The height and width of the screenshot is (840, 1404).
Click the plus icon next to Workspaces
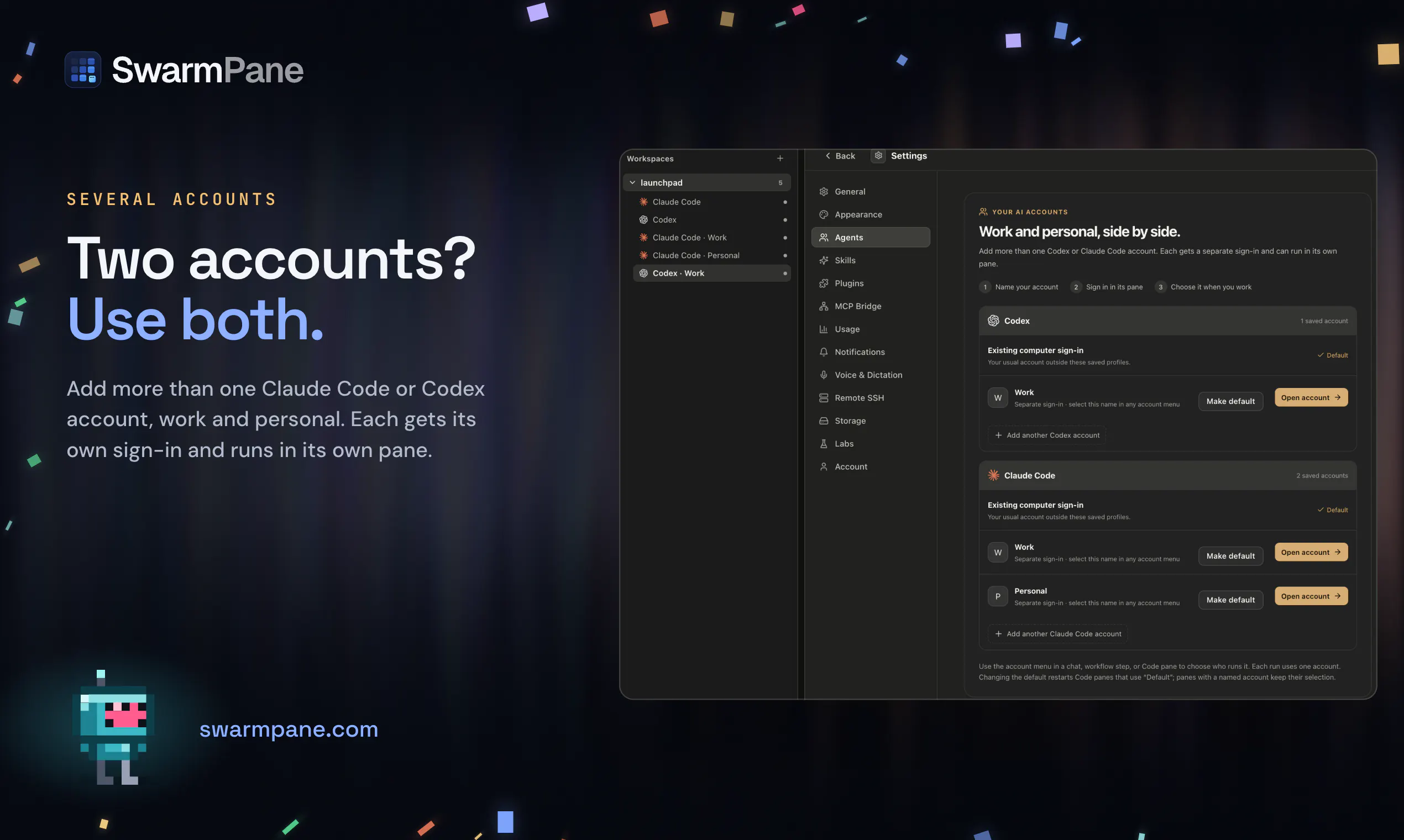779,159
